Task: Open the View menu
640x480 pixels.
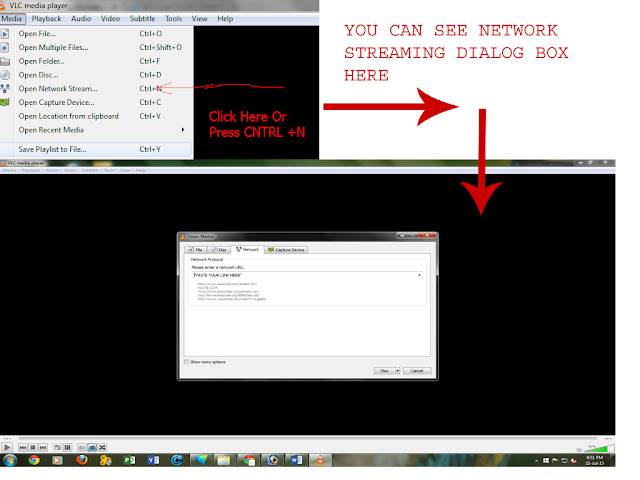Action: 199,19
